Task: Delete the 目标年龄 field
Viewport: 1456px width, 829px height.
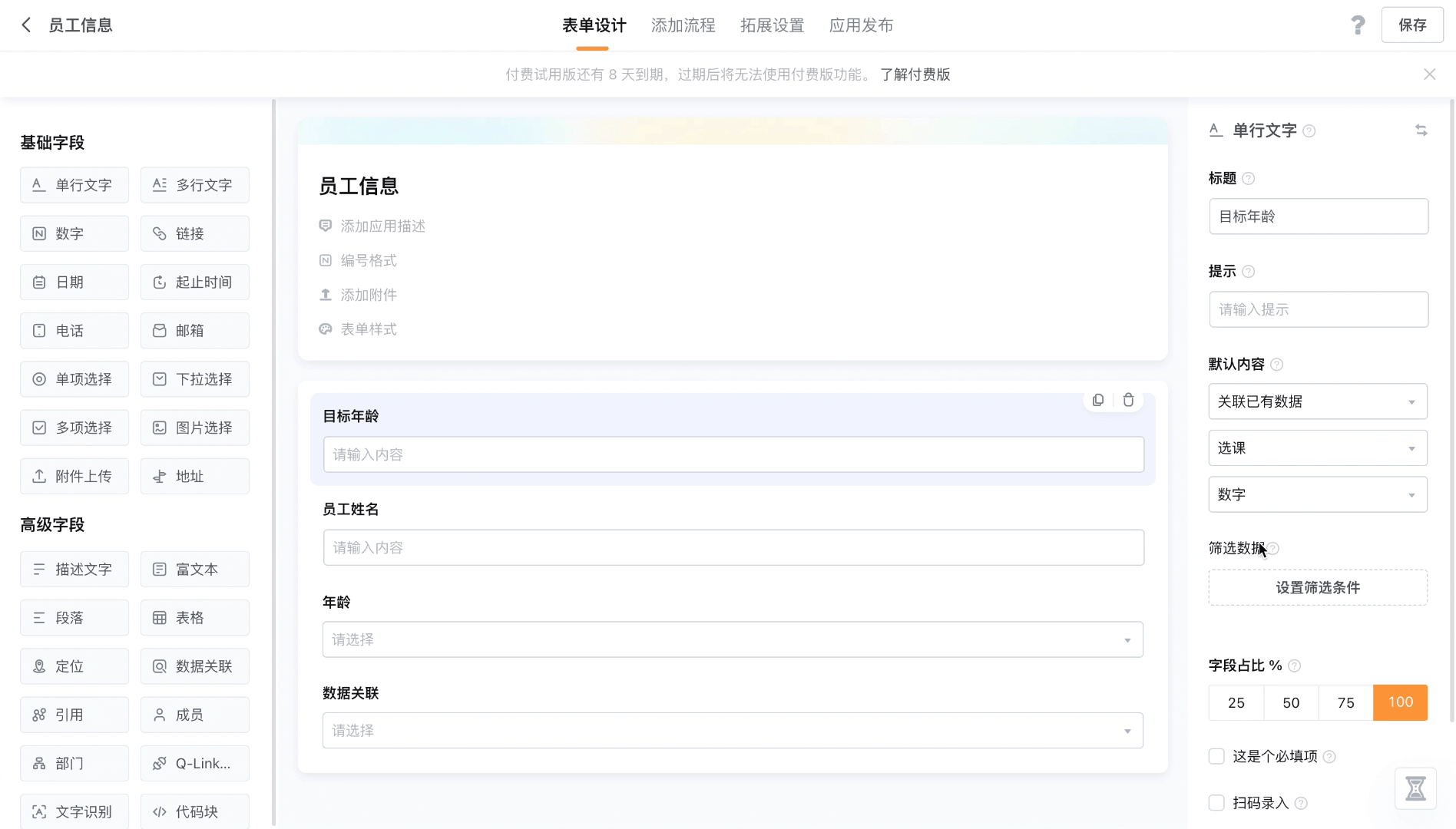Action: tap(1128, 400)
